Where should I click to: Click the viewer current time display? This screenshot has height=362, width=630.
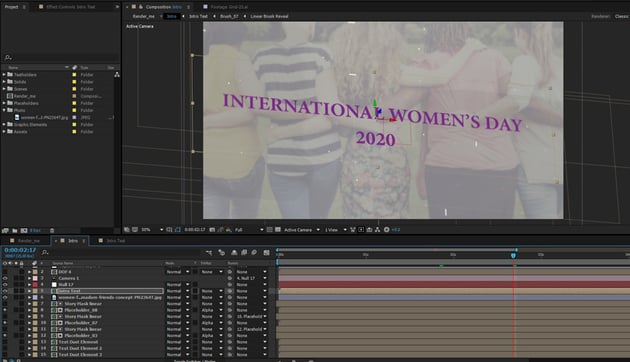click(x=194, y=230)
